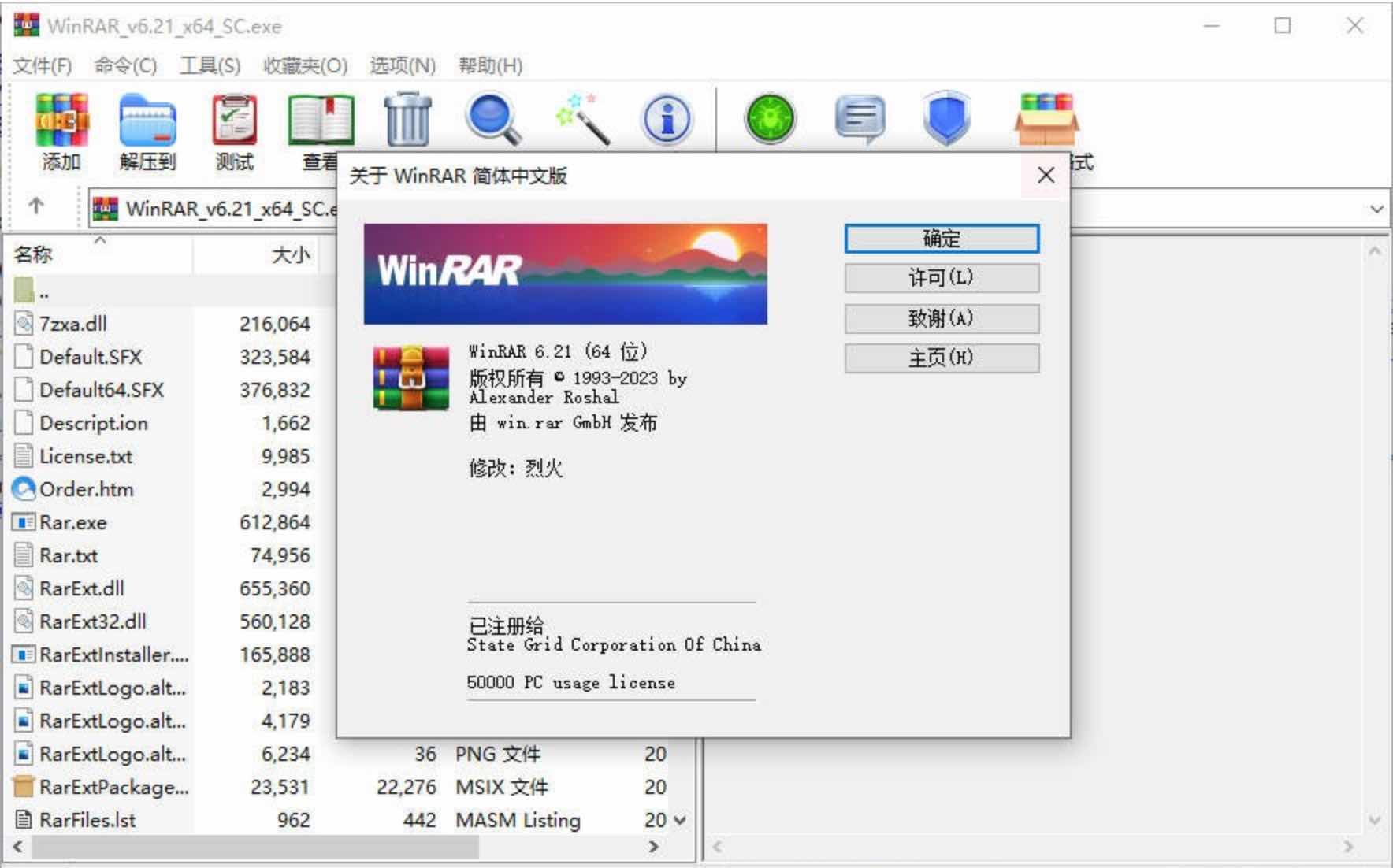Click the 测试 (Test) toolbar icon
This screenshot has height=868, width=1393.
click(235, 120)
